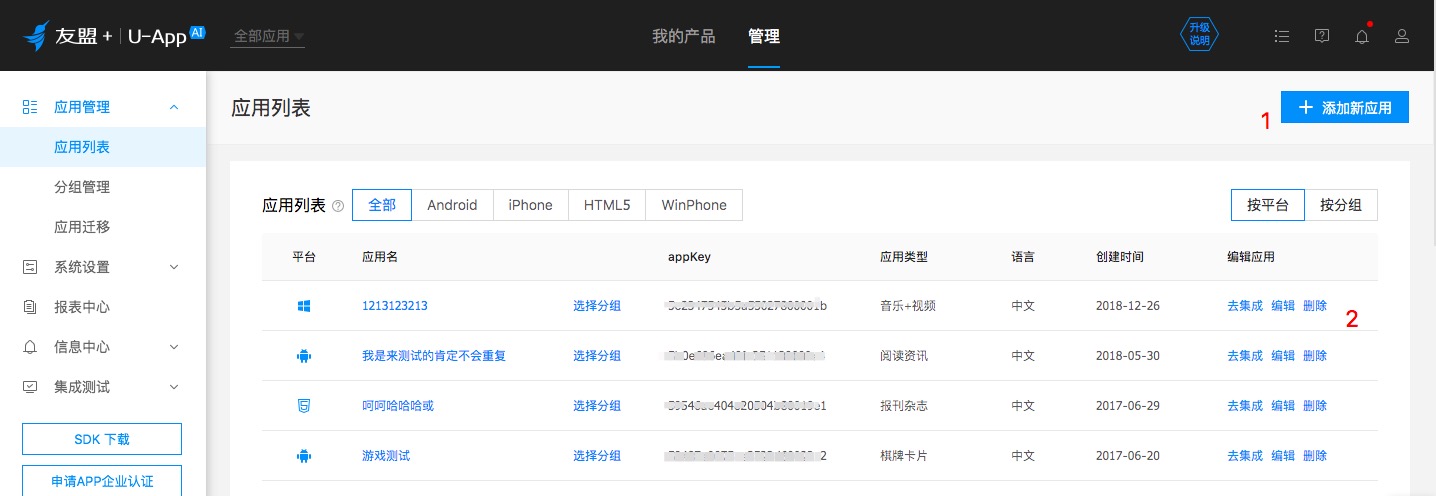Click the 集成测试 sidebar icon
This screenshot has width=1436, height=496.
30,387
